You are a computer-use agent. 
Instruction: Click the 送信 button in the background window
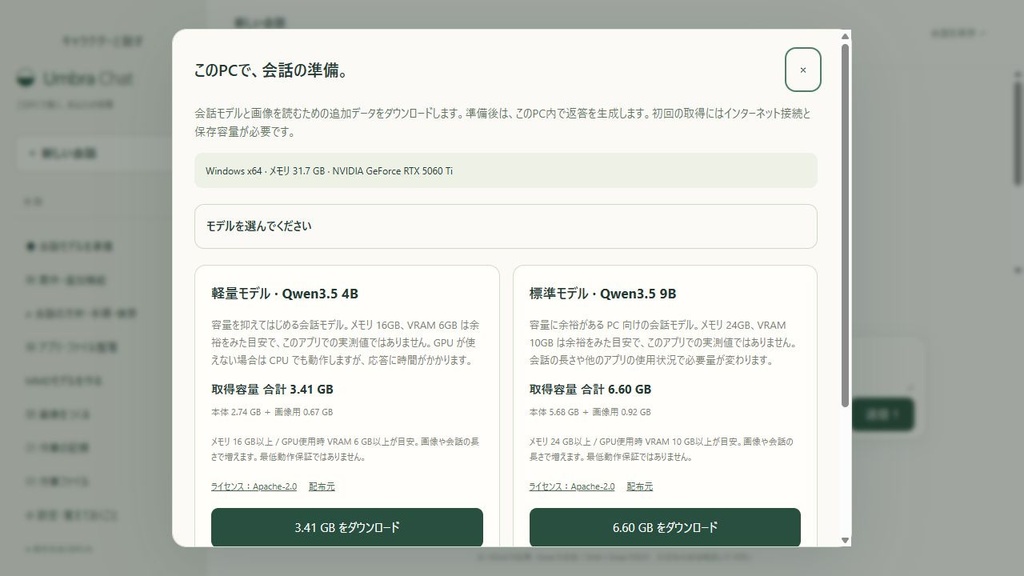[882, 414]
